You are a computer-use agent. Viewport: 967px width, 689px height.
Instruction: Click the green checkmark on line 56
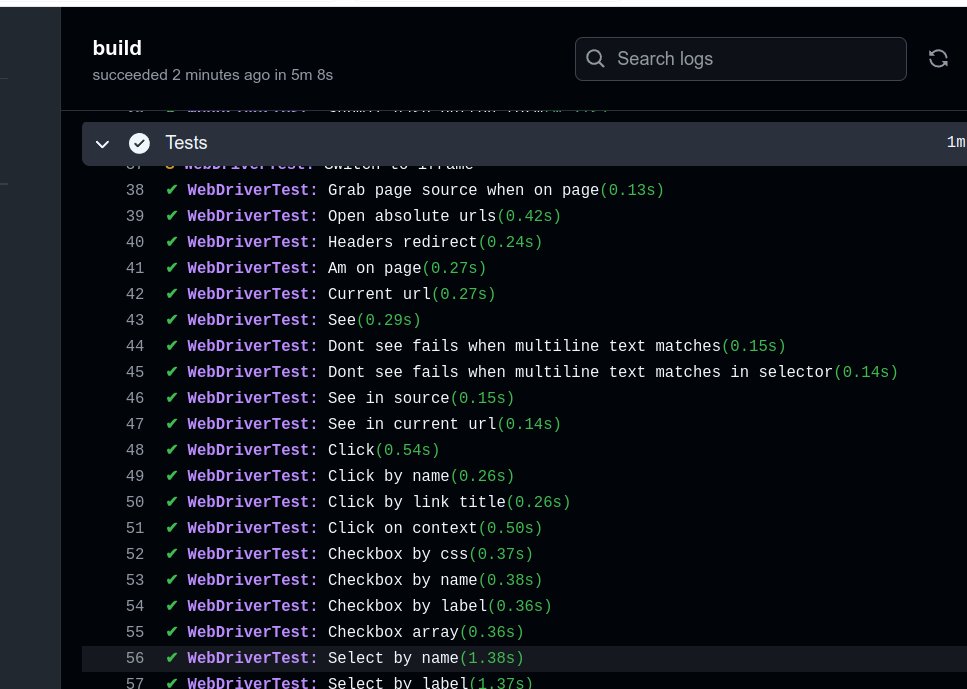pyautogui.click(x=172, y=658)
